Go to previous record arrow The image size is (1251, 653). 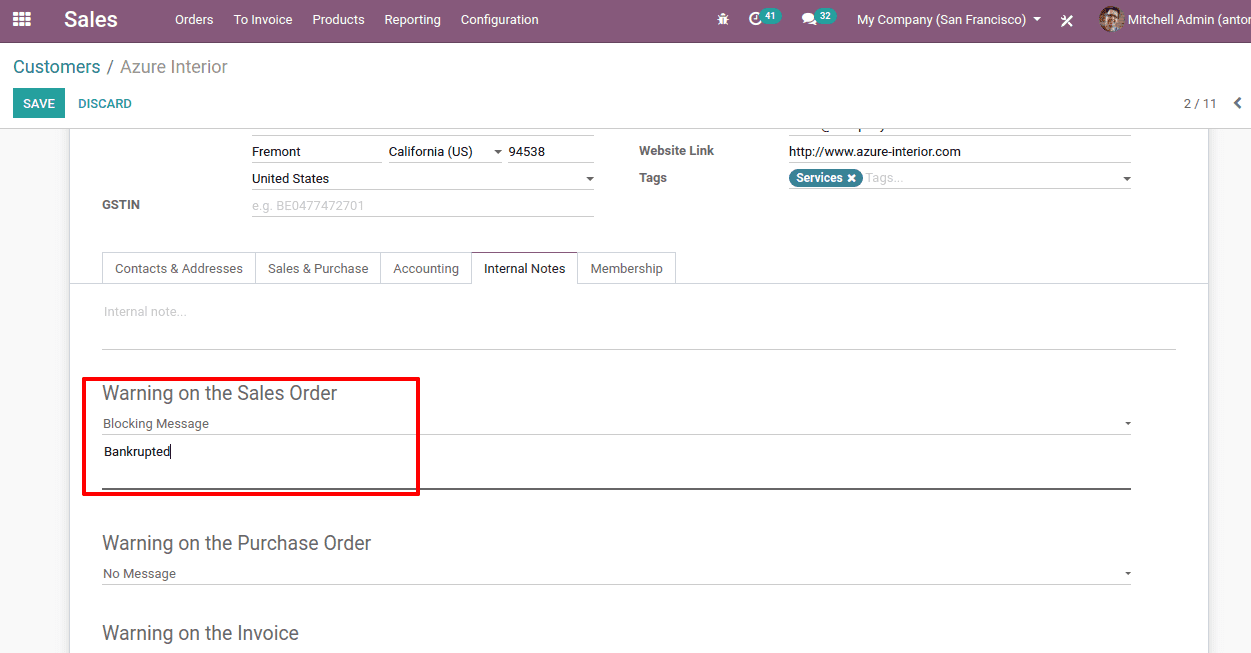[1238, 103]
